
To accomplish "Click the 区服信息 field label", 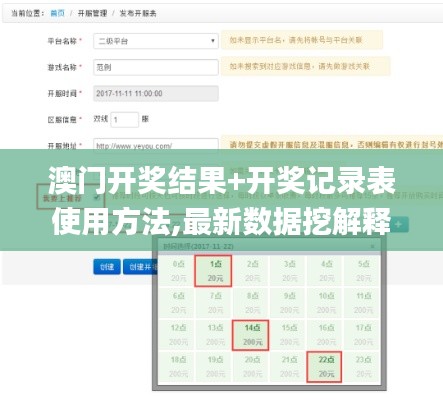I will click(62, 119).
